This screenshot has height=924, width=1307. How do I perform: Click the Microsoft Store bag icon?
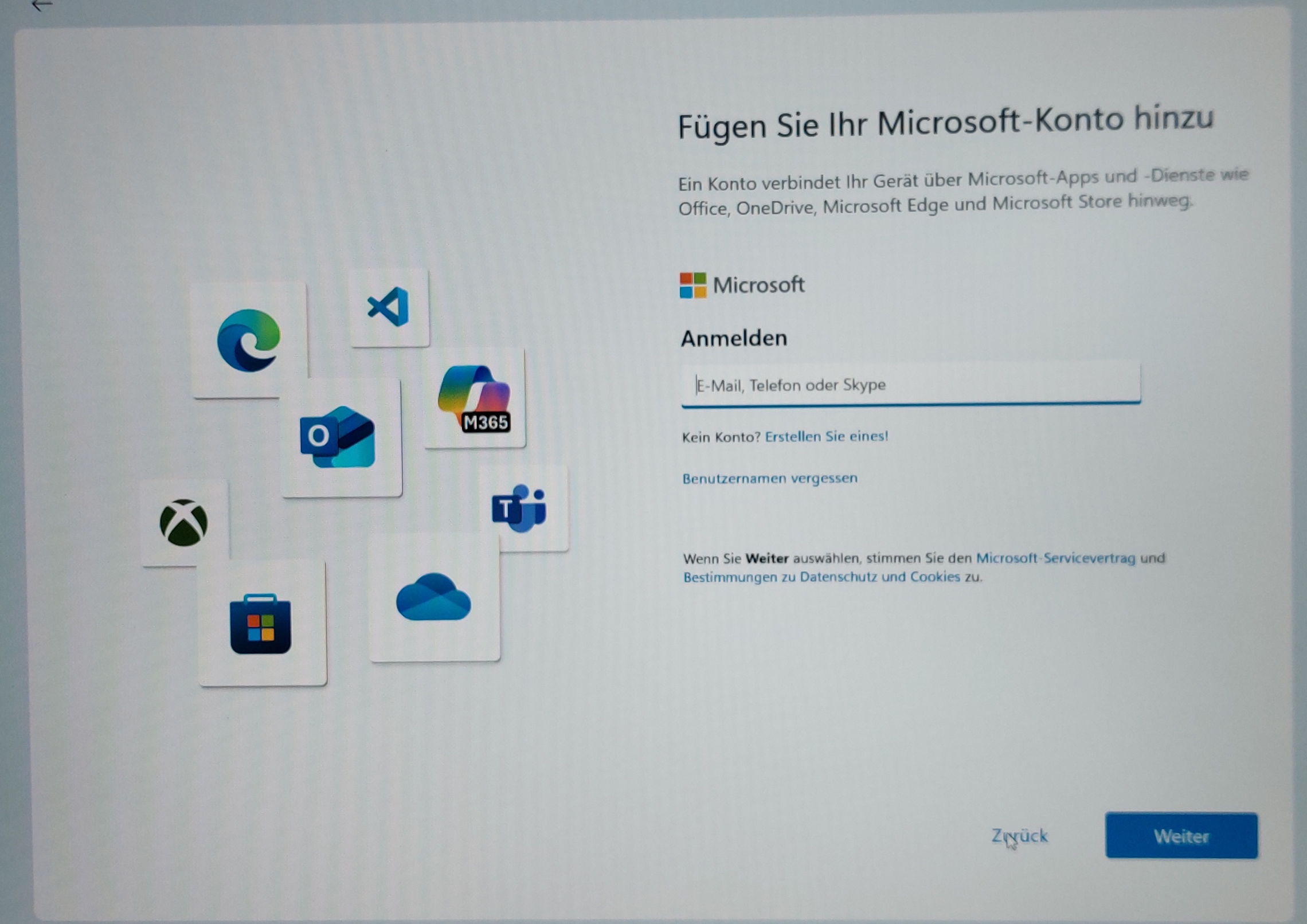click(261, 624)
